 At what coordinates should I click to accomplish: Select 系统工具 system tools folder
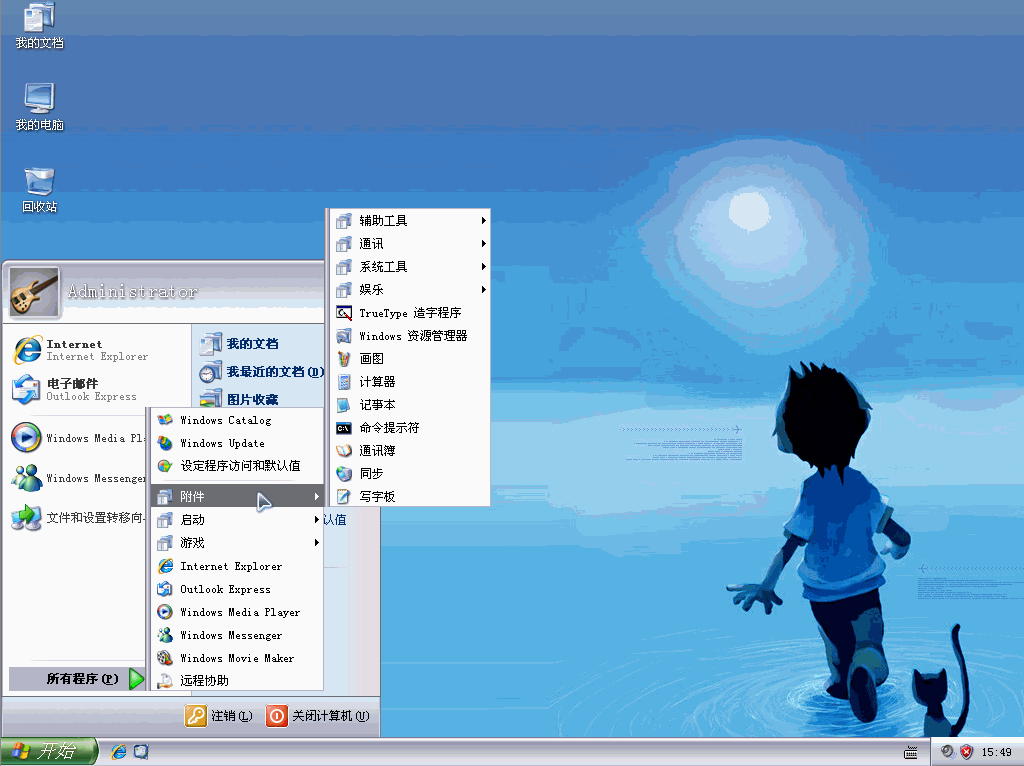click(x=410, y=266)
